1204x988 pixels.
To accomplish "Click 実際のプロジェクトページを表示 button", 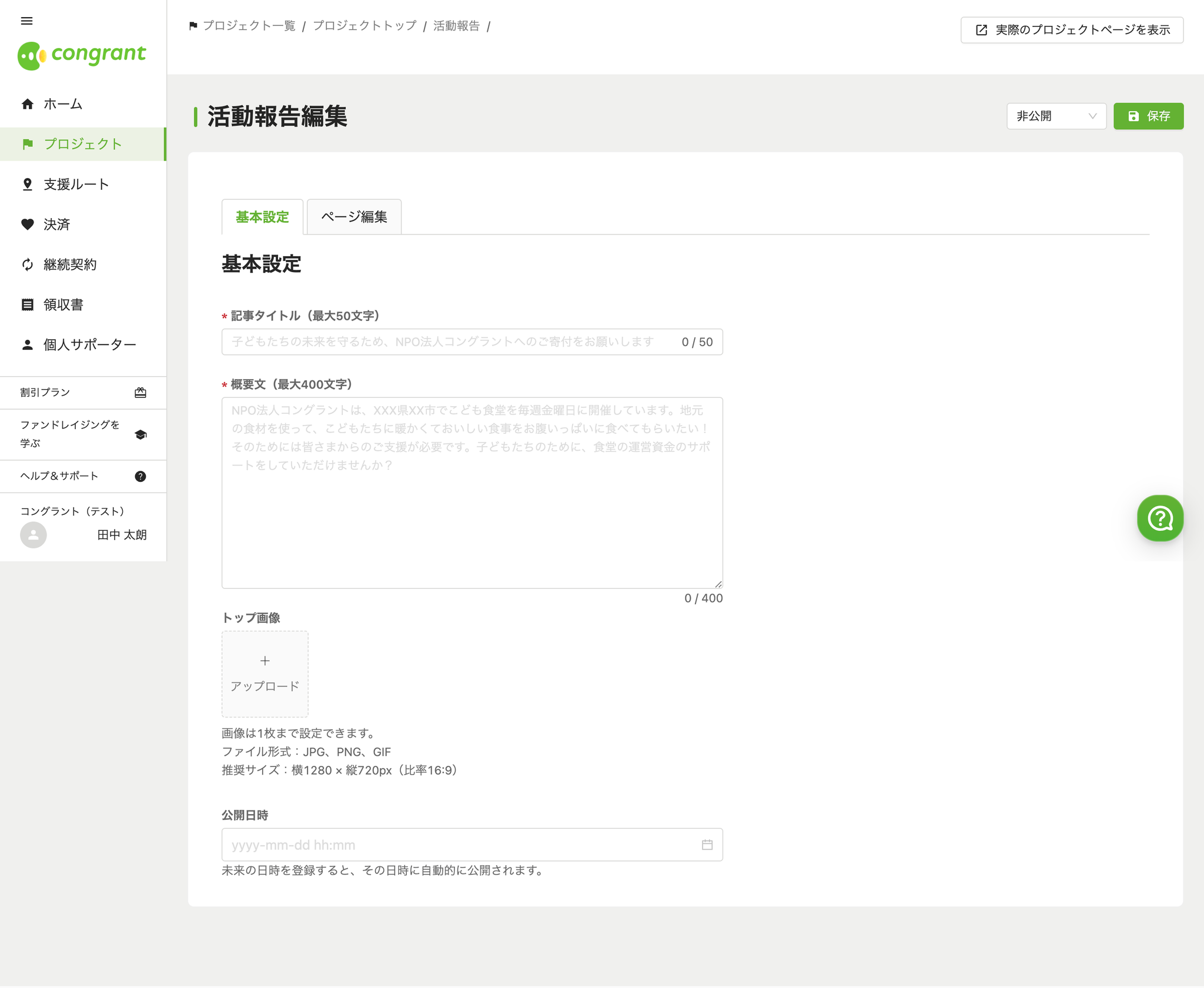I will pos(1072,30).
